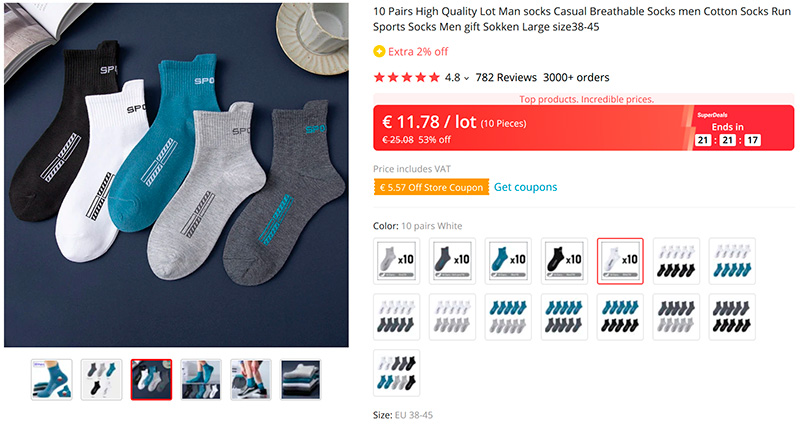Click the five-star rating icons
800x425 pixels.
click(407, 77)
